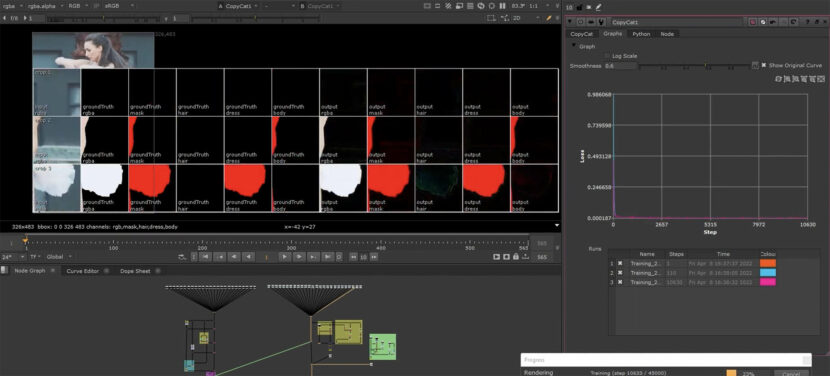The image size is (830, 376).
Task: Click the wrench icon in CopyCat properties header
Action: [x=601, y=22]
